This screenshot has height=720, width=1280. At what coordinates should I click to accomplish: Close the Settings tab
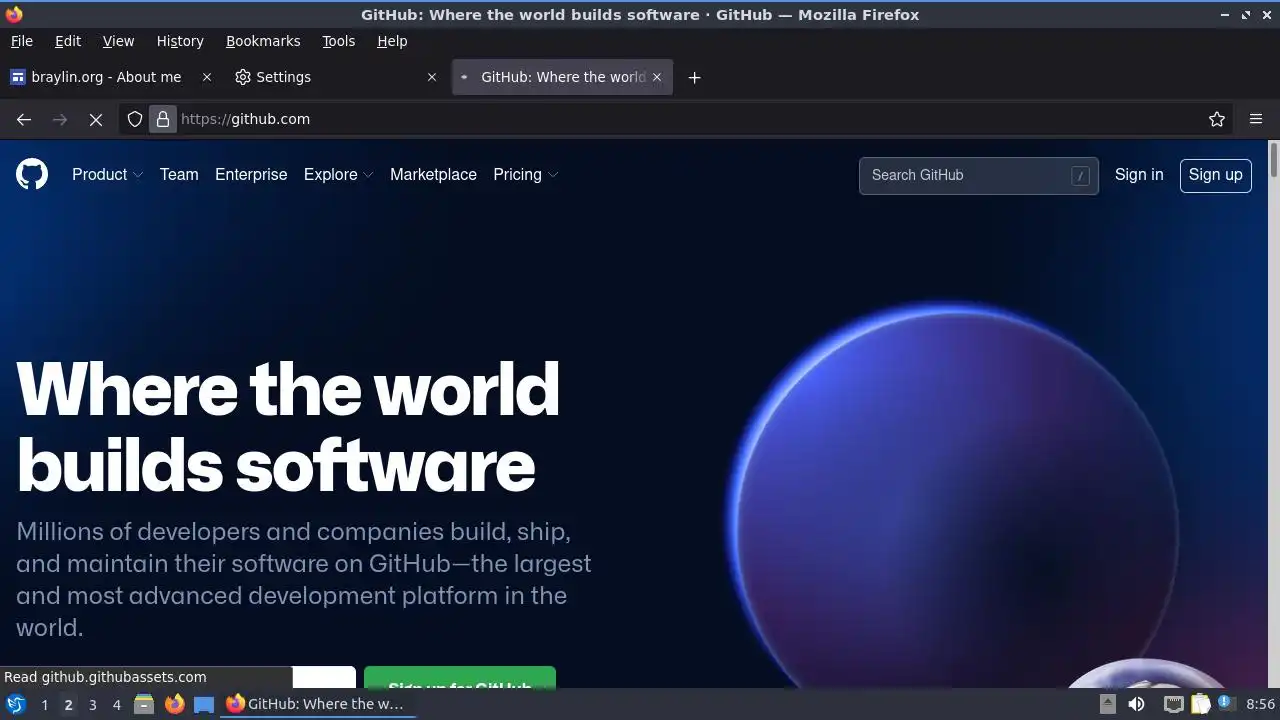(432, 77)
